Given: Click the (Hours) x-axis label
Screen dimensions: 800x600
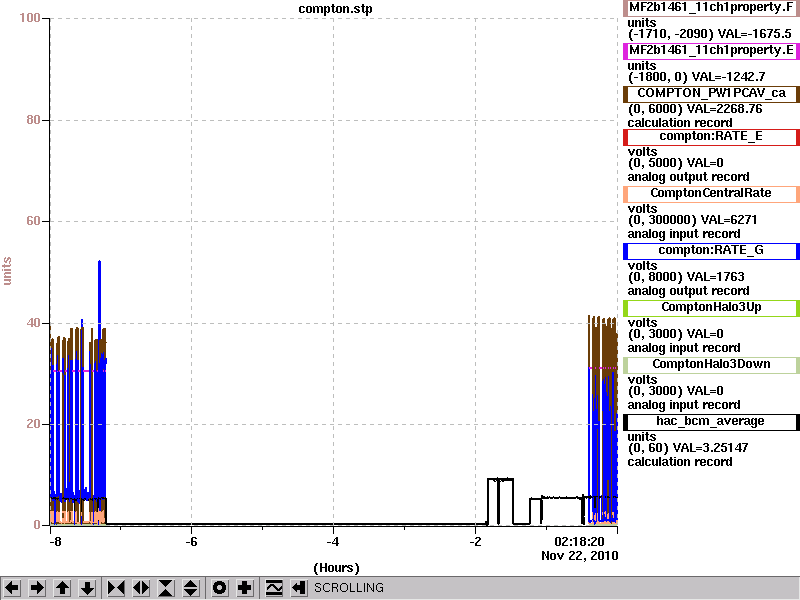Looking at the screenshot, I should point(336,568).
